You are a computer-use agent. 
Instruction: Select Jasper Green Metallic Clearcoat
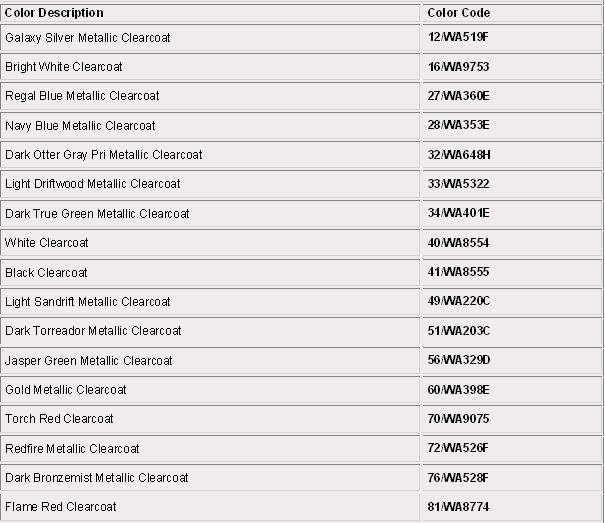pyautogui.click(x=89, y=360)
